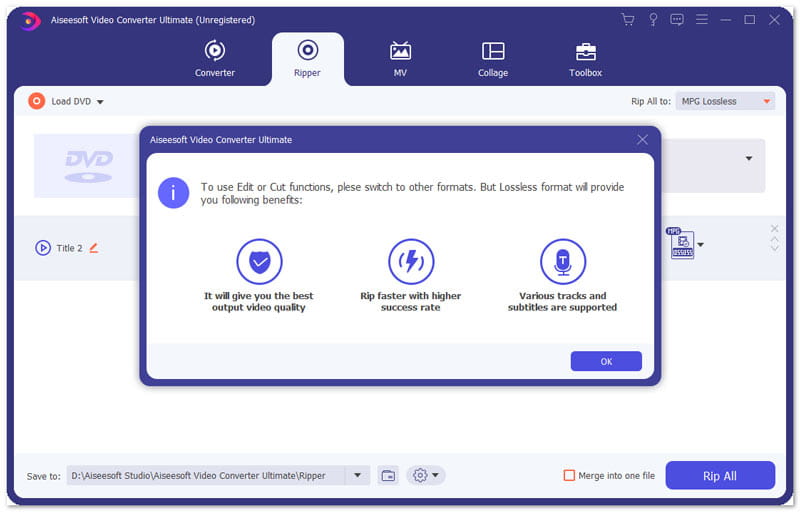Screen dimensions: 800x512
Task: Click the MPG Lossless output format icon
Action: point(681,243)
